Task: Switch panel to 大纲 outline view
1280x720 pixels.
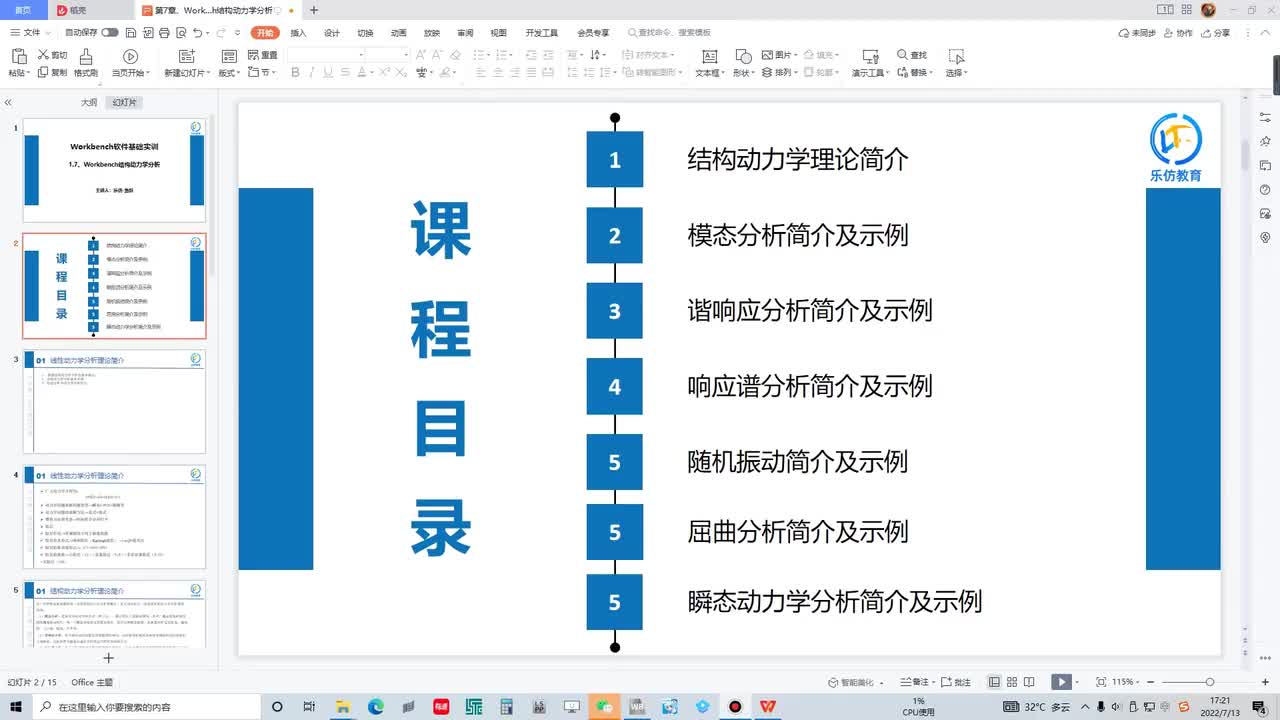Action: pyautogui.click(x=89, y=103)
